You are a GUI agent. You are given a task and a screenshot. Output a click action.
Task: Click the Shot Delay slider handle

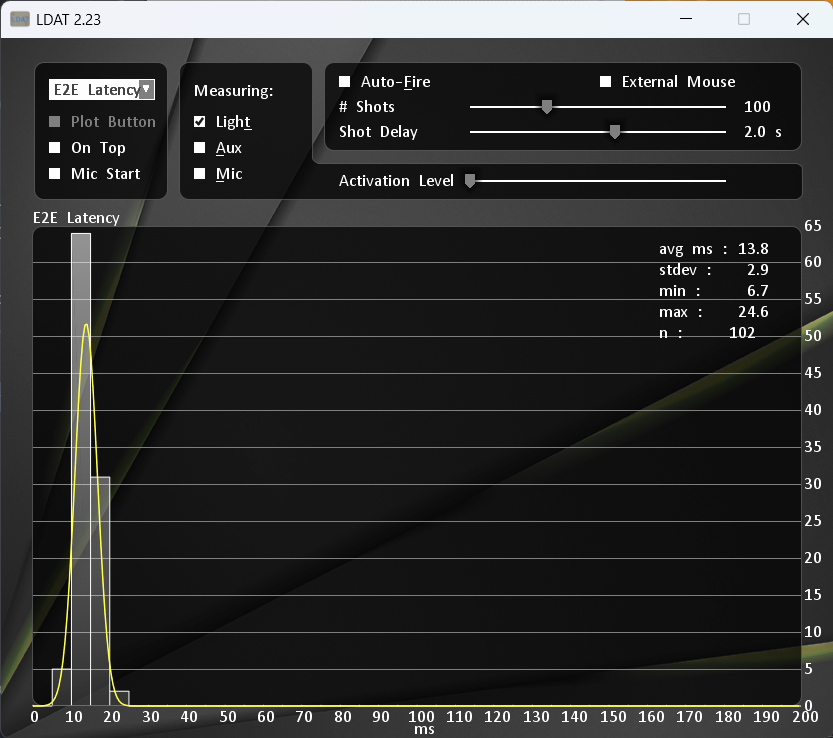click(615, 132)
